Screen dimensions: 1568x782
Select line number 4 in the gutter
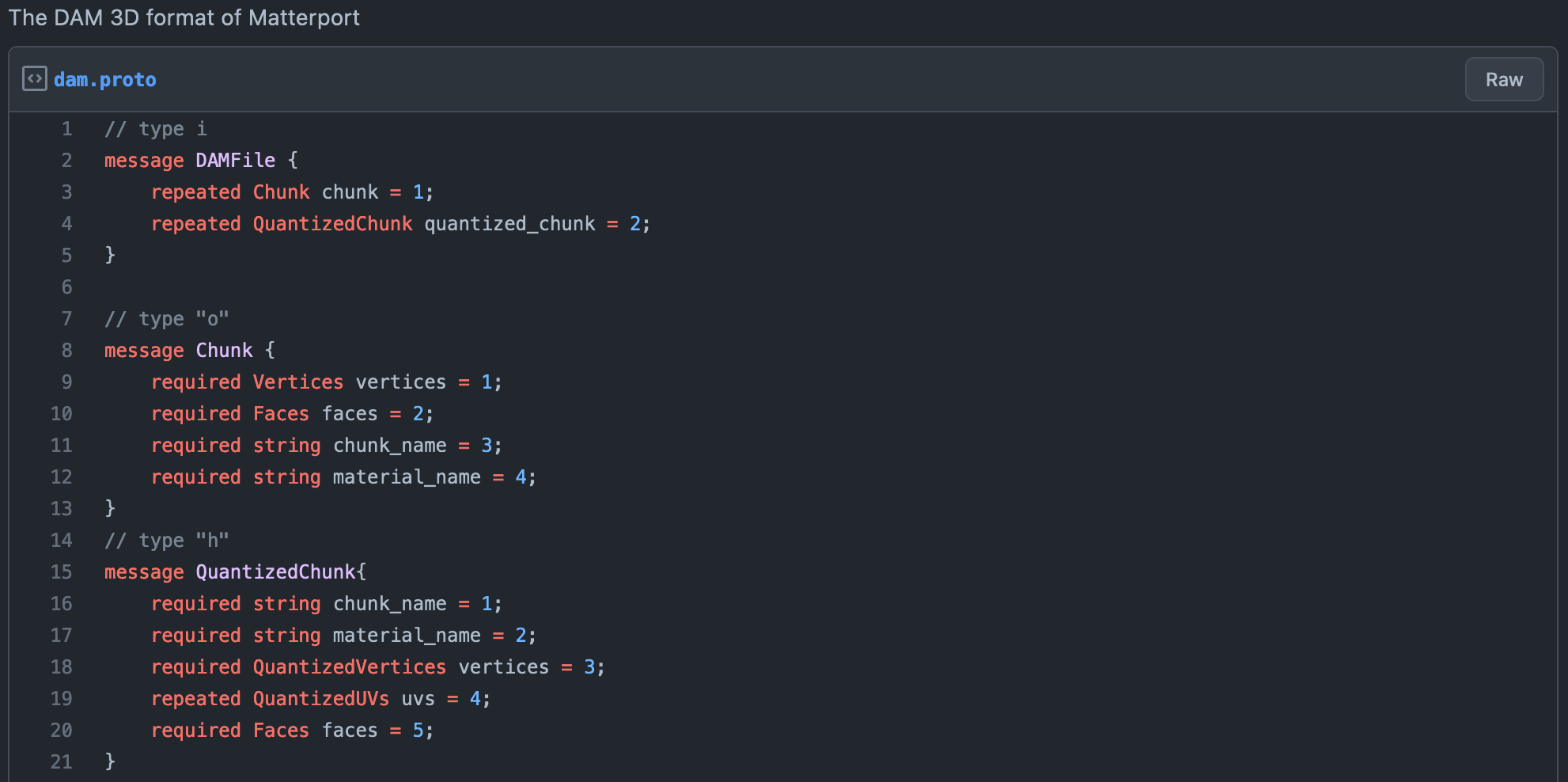point(66,224)
